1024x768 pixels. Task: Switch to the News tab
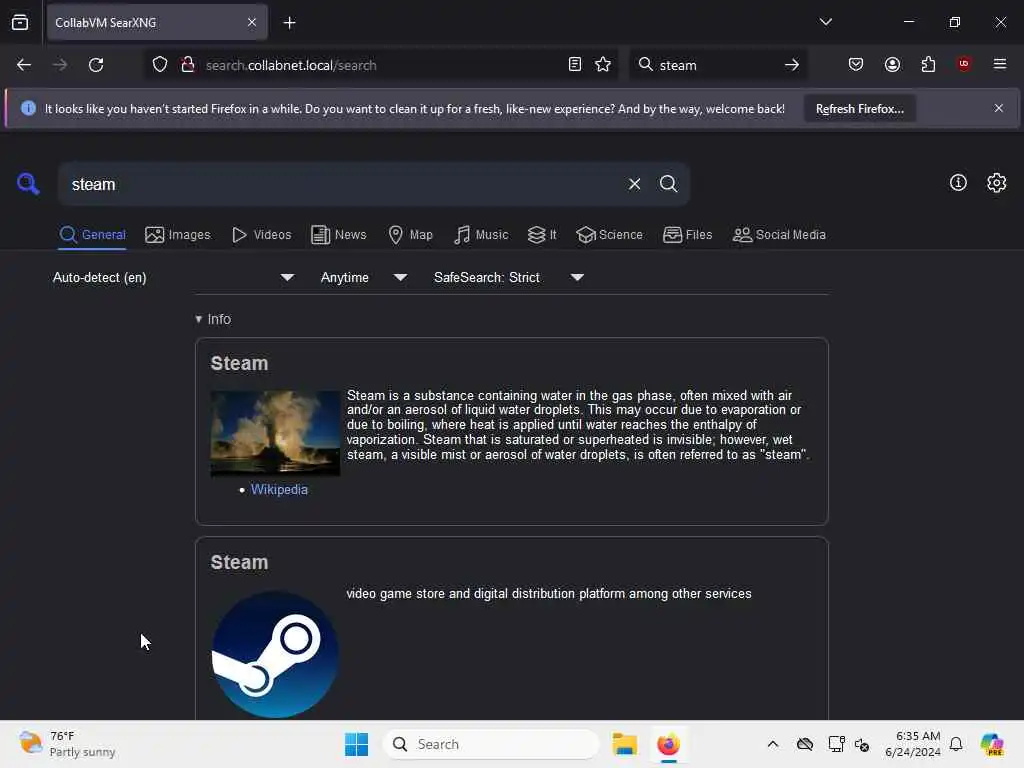338,234
